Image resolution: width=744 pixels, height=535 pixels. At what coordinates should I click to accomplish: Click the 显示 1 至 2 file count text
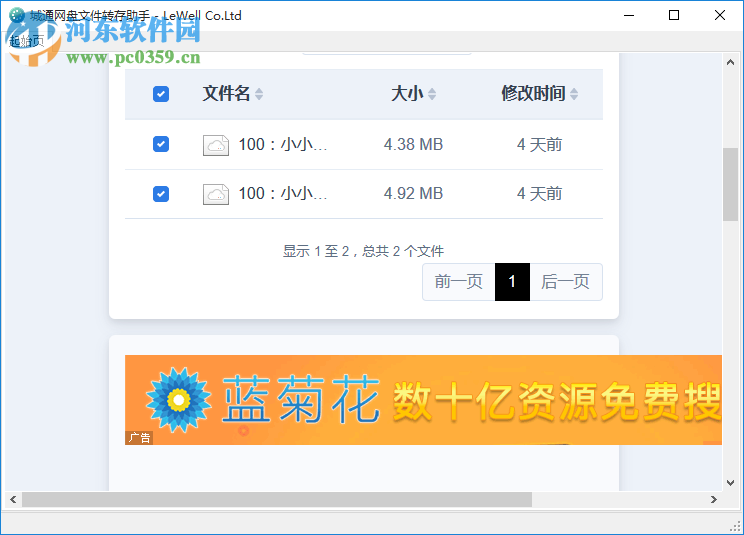363,251
